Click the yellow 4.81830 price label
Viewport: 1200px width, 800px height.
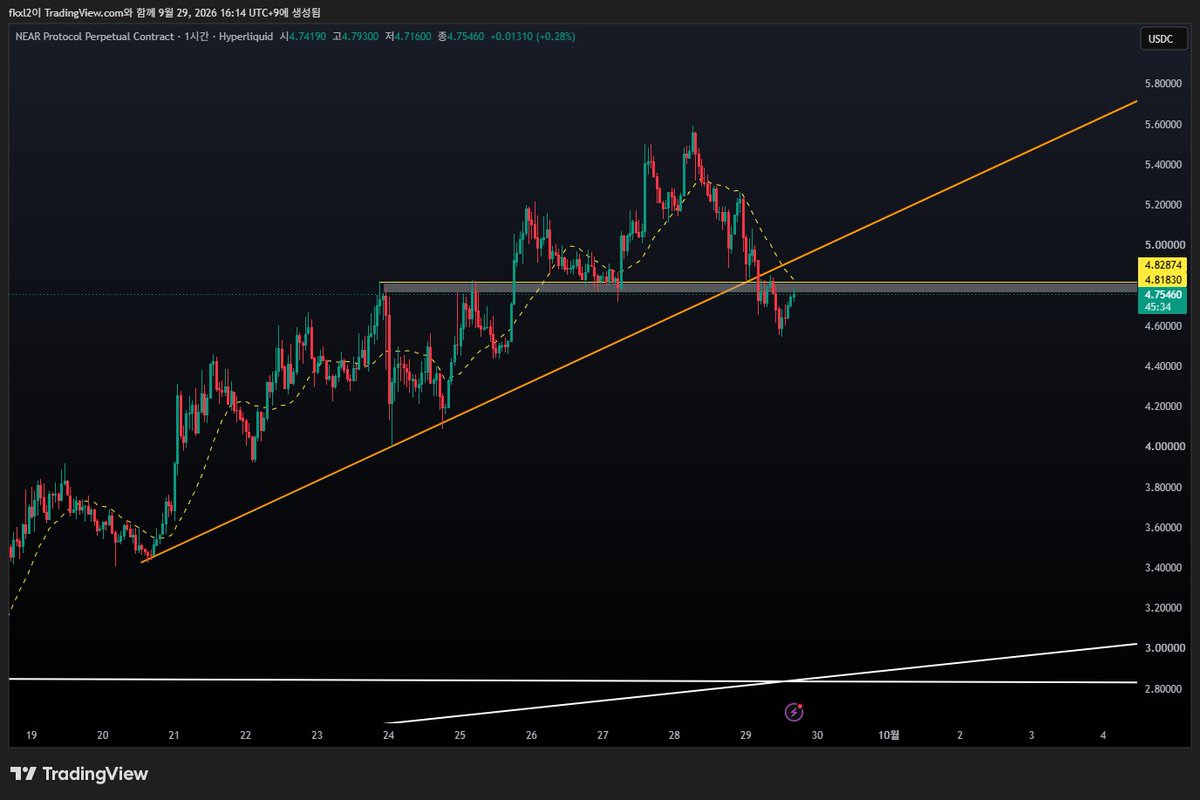1161,280
